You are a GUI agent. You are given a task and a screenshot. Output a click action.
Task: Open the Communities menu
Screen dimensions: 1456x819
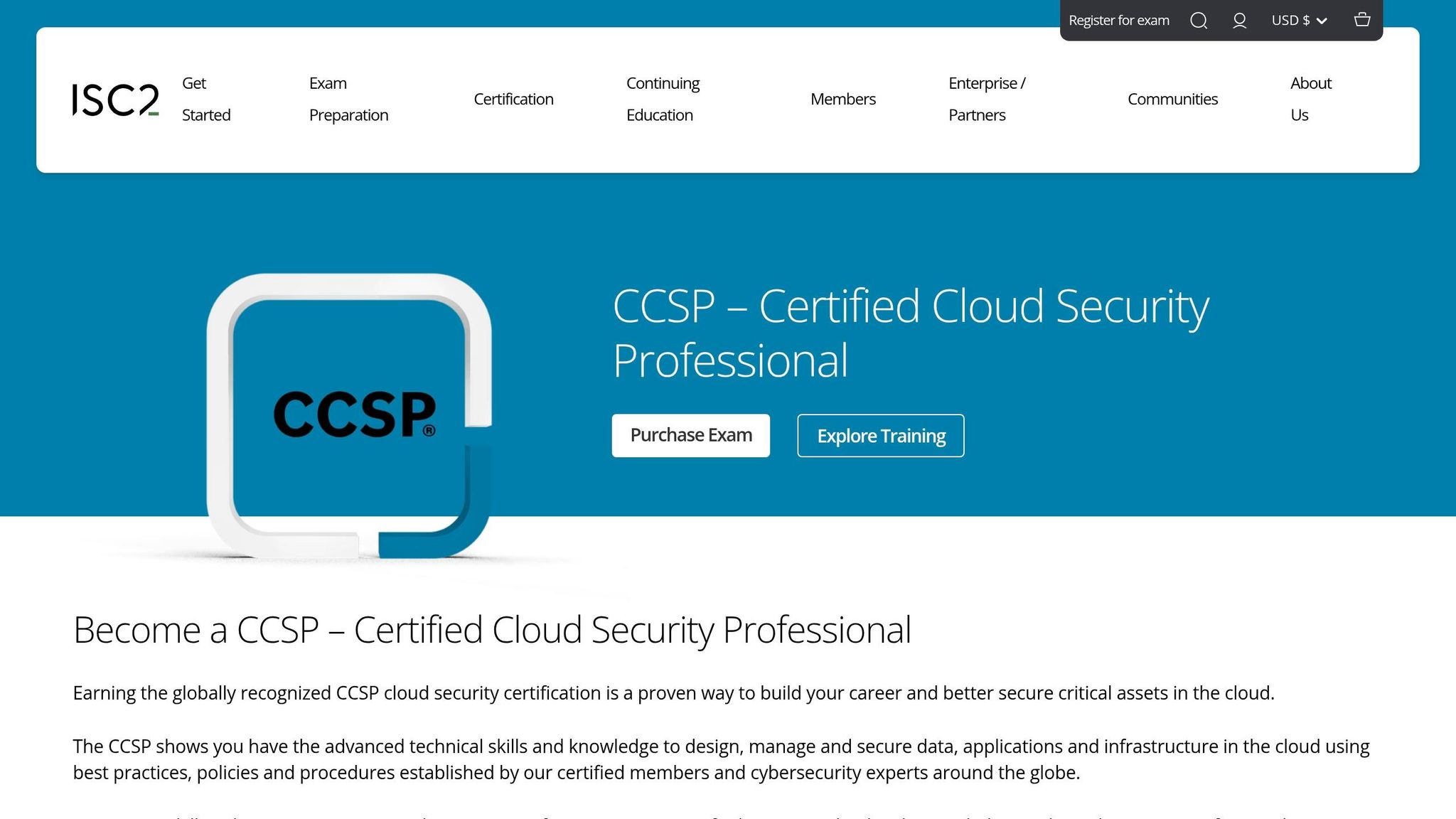pos(1172,99)
